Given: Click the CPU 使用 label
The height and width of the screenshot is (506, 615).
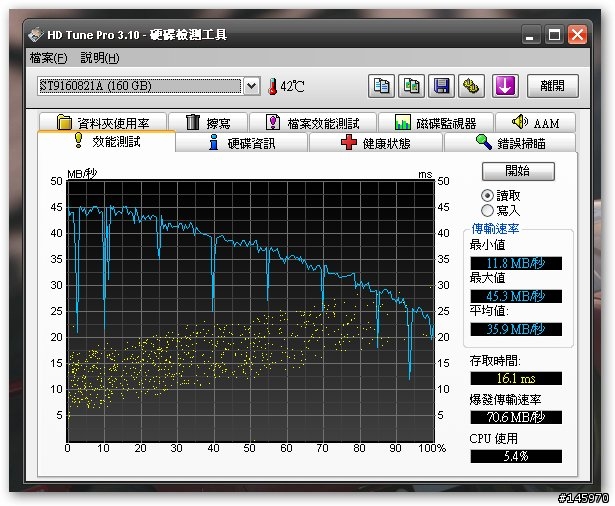Looking at the screenshot, I should [x=493, y=439].
